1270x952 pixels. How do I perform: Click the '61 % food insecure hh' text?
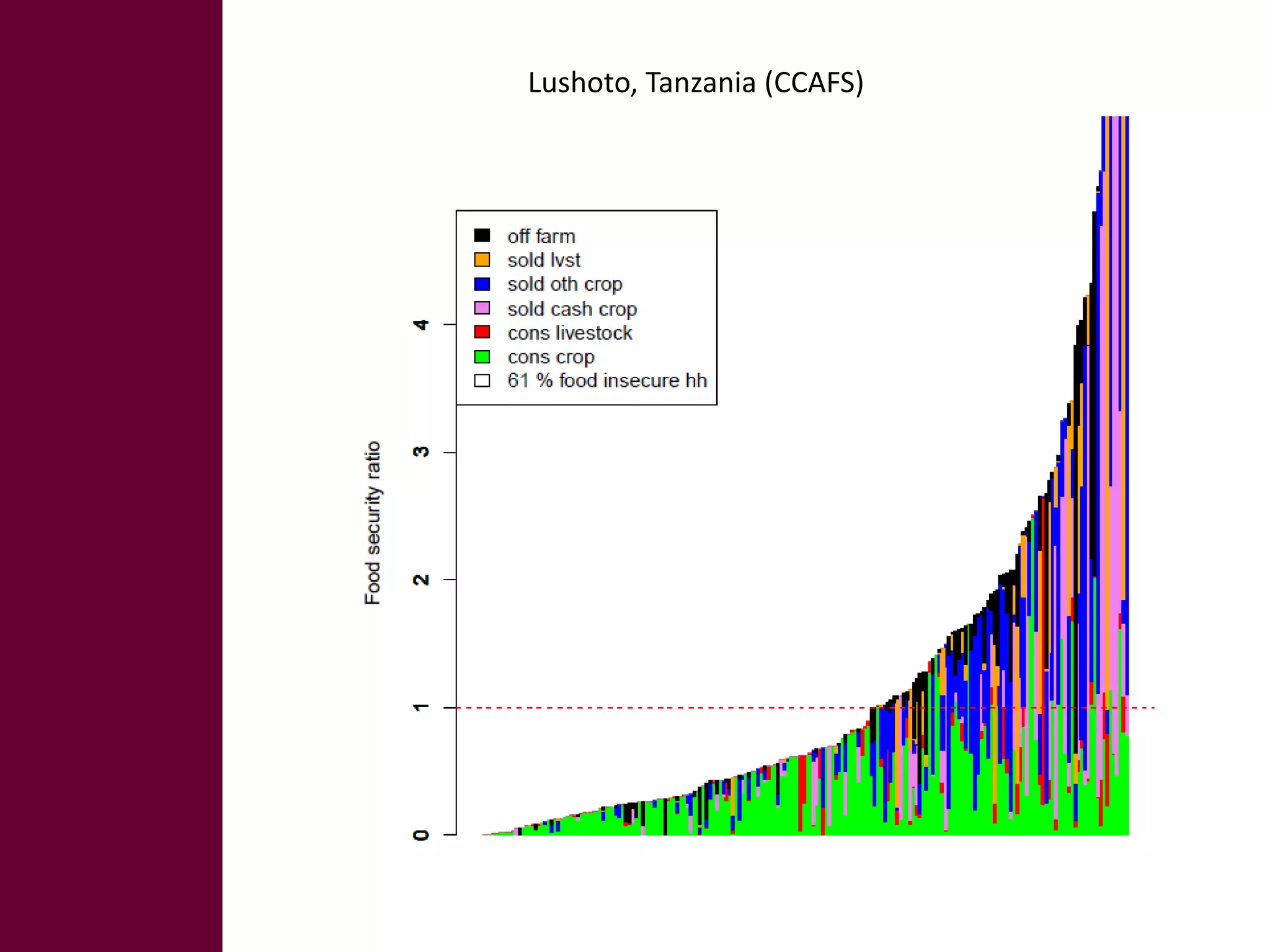(606, 381)
